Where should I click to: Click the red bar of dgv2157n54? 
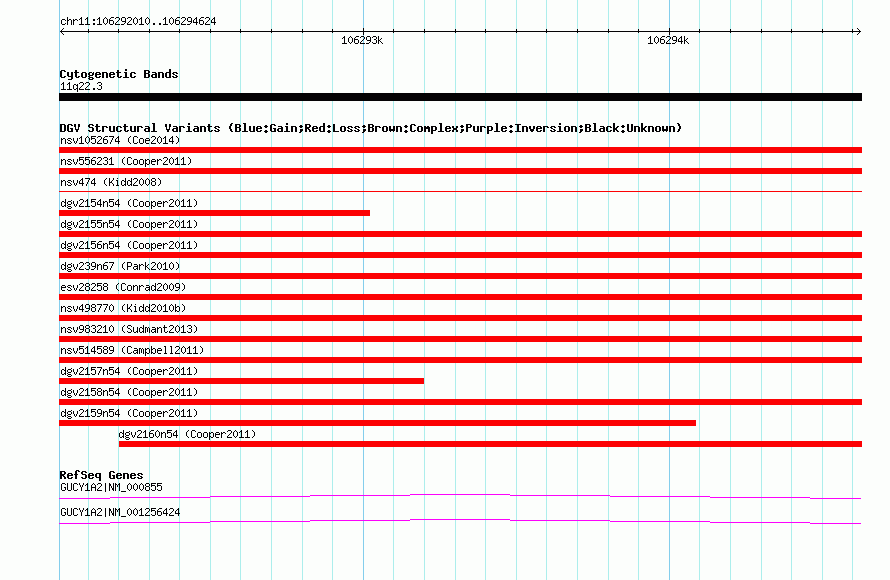pyautogui.click(x=241, y=381)
